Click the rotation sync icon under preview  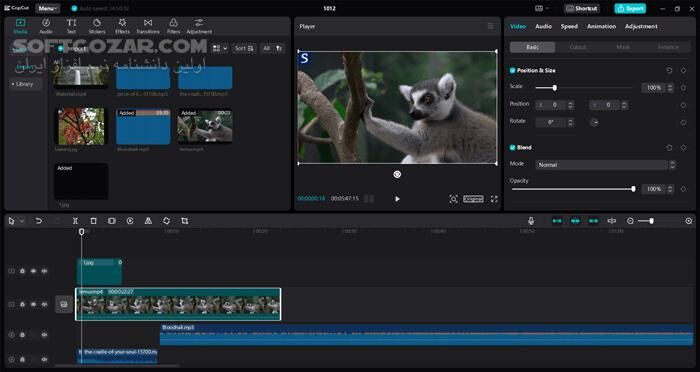click(397, 174)
